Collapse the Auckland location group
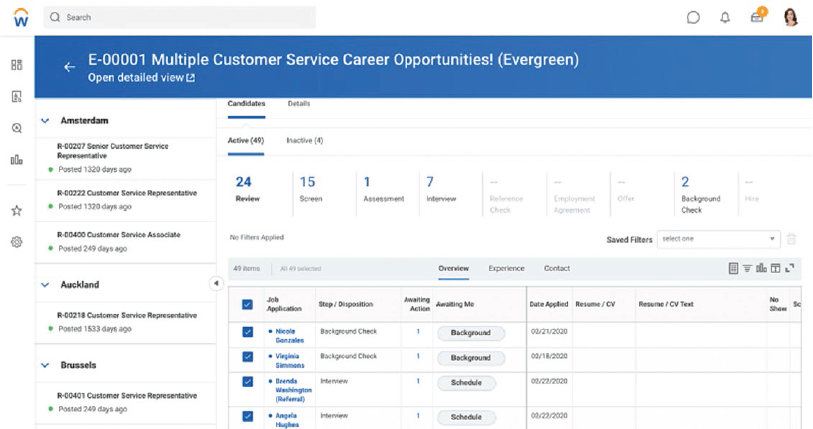Image resolution: width=813 pixels, height=429 pixels. coord(45,285)
